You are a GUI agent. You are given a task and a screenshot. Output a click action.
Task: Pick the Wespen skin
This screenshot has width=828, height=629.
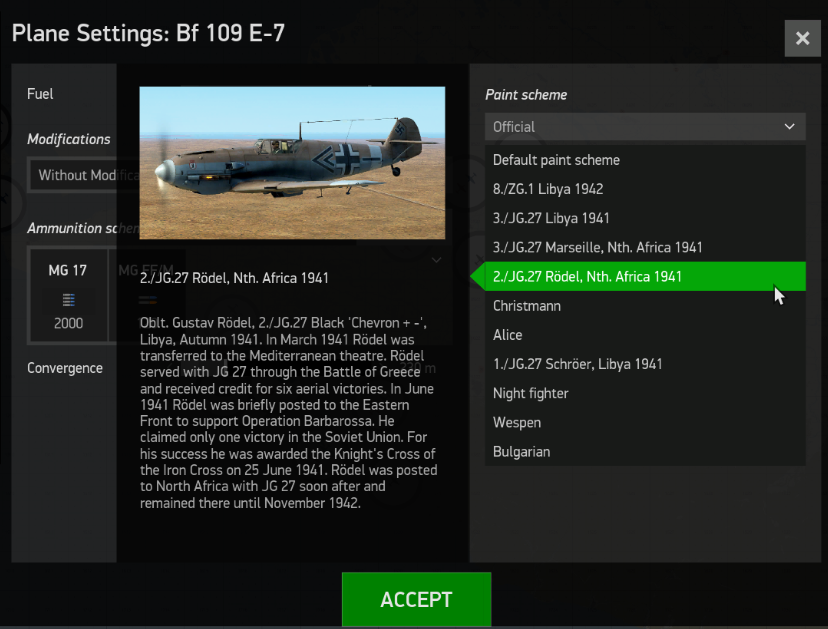click(517, 422)
